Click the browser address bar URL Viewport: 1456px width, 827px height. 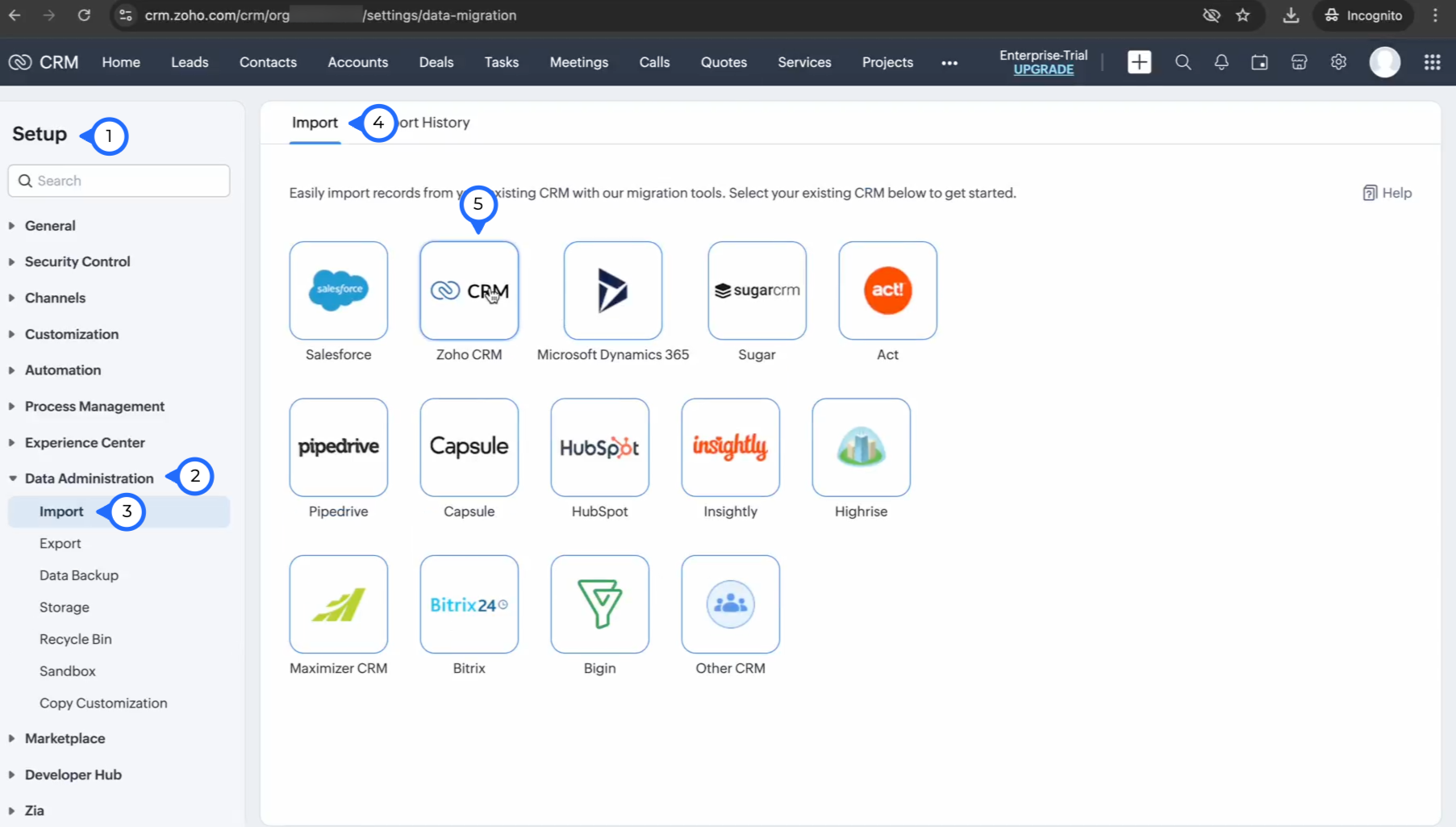[x=331, y=15]
